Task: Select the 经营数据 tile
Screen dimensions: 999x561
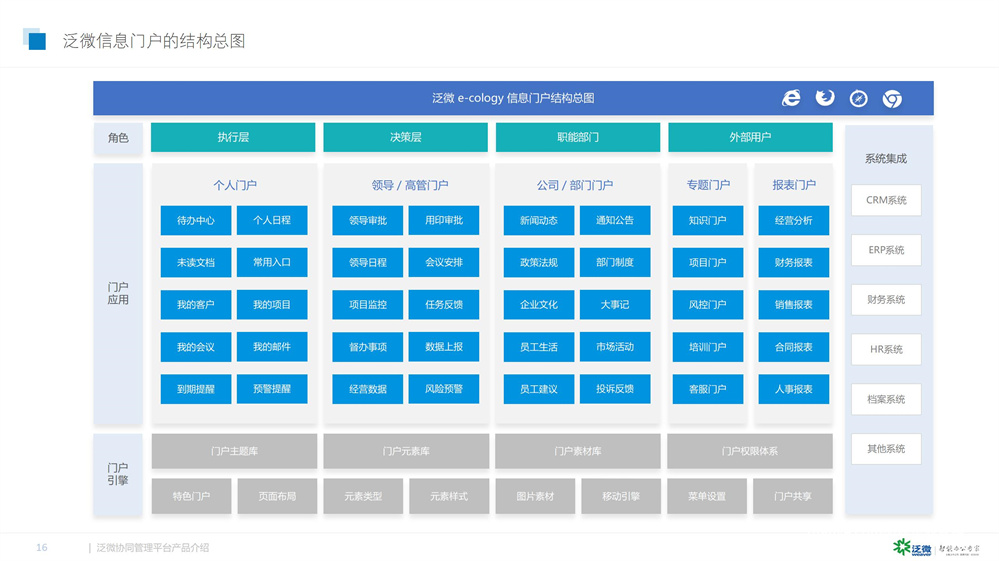Action: pos(368,389)
